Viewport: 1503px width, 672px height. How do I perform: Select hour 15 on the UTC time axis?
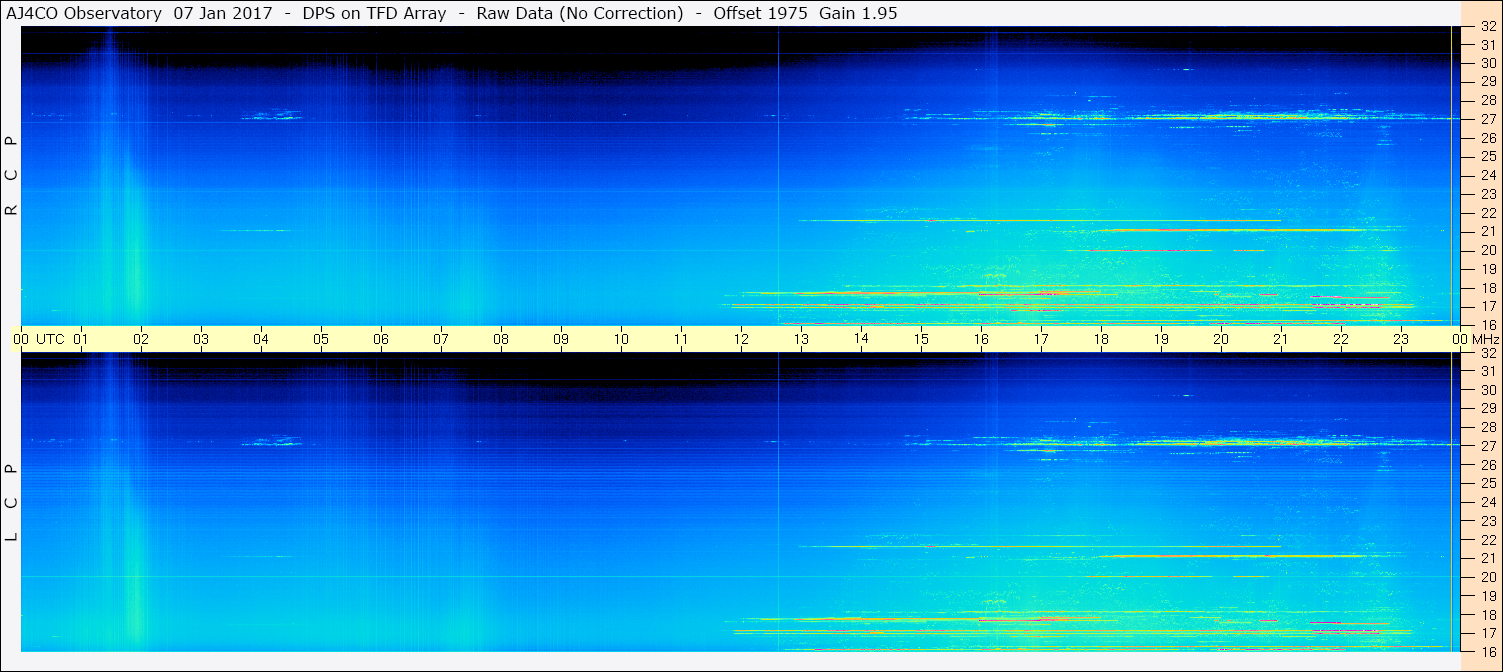pyautogui.click(x=921, y=339)
